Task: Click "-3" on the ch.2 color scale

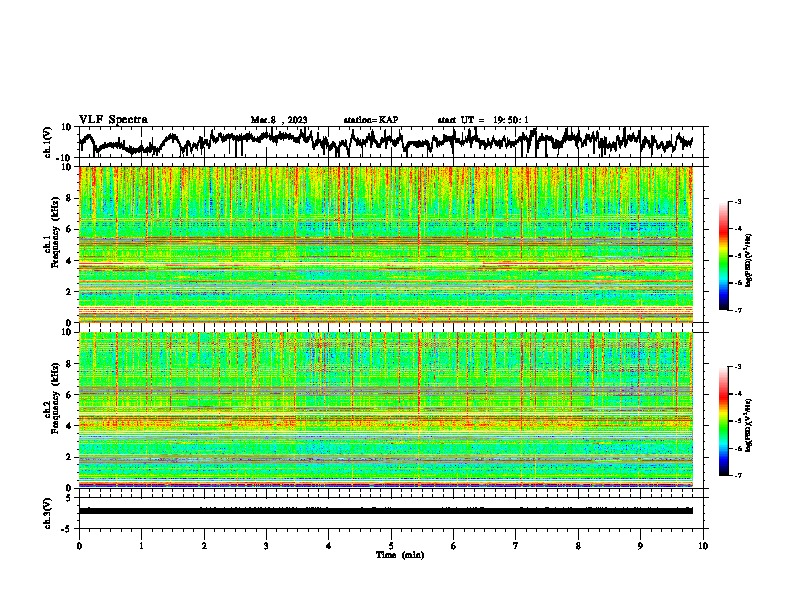Action: [737, 367]
